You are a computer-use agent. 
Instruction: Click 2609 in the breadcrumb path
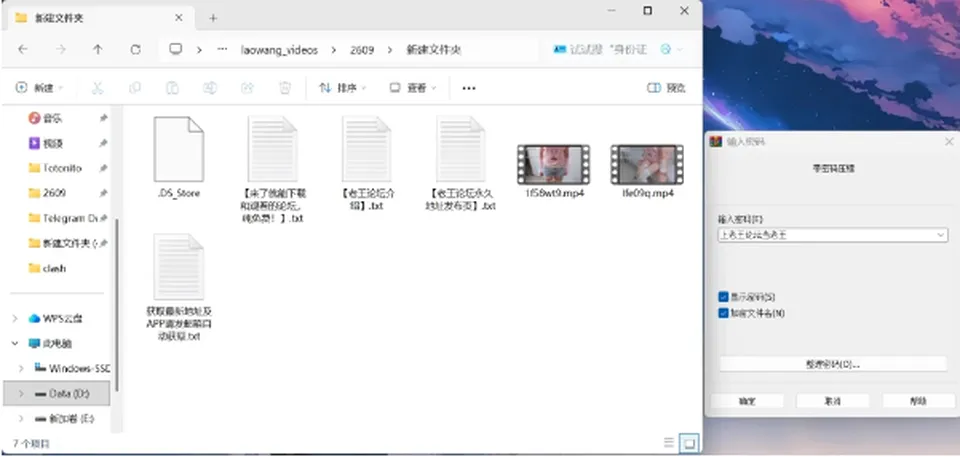tap(362, 50)
